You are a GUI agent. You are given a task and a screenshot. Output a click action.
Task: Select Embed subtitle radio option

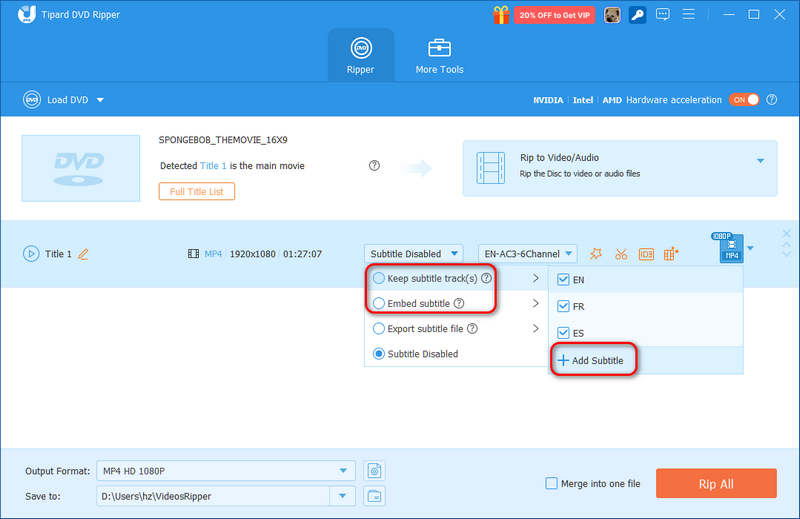[379, 303]
